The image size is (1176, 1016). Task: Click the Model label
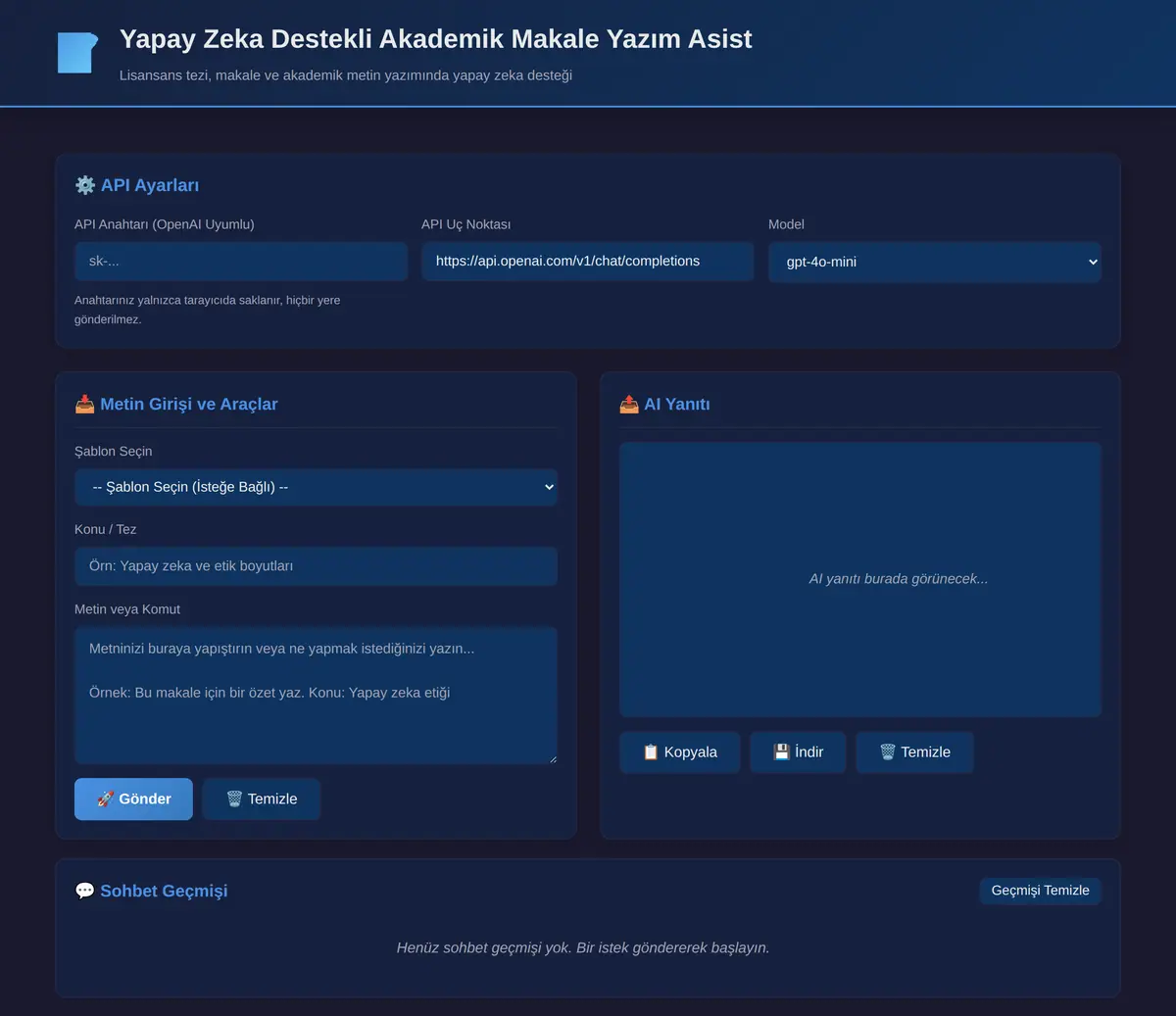pyautogui.click(x=786, y=224)
